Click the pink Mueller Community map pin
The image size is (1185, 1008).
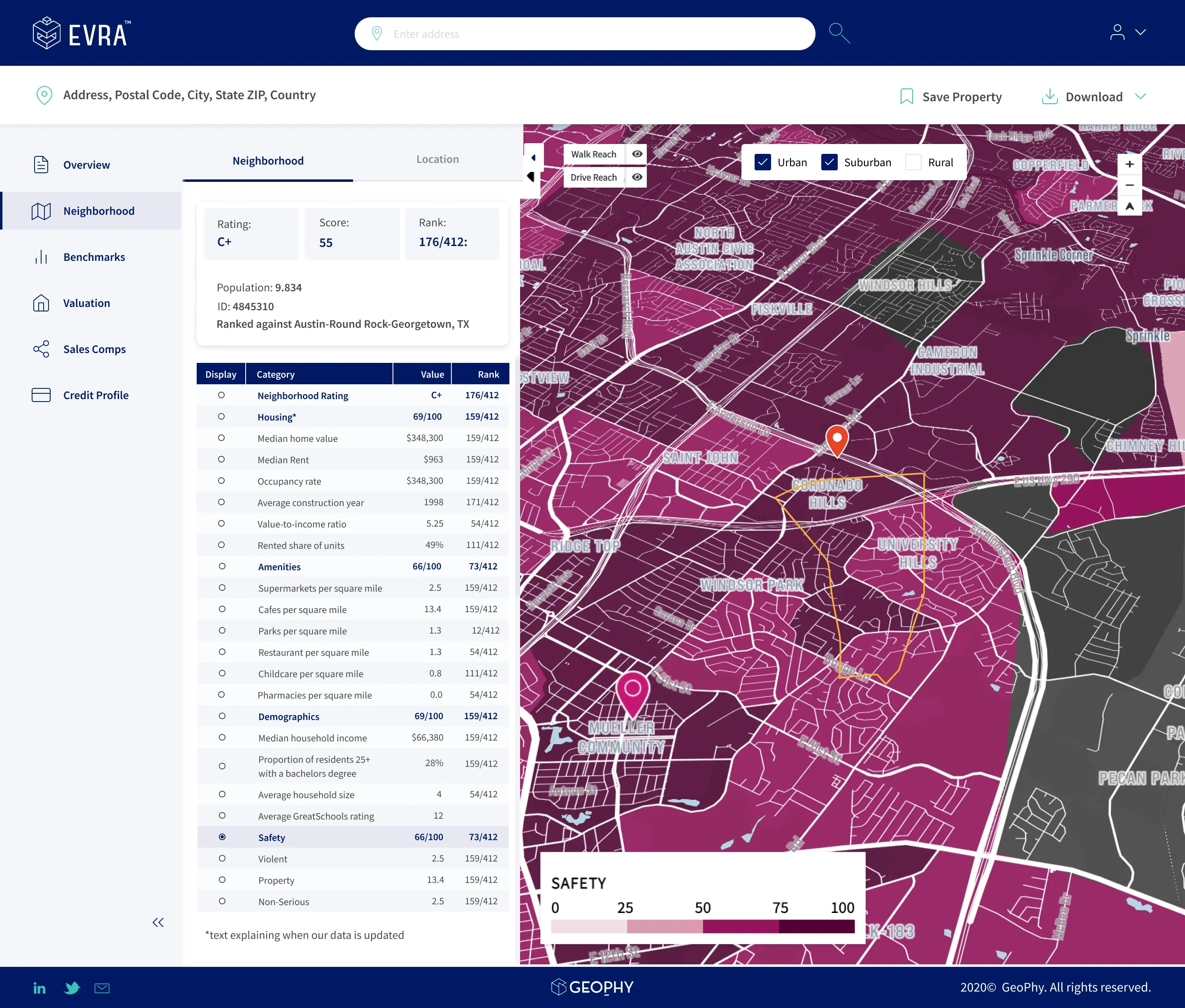click(632, 694)
